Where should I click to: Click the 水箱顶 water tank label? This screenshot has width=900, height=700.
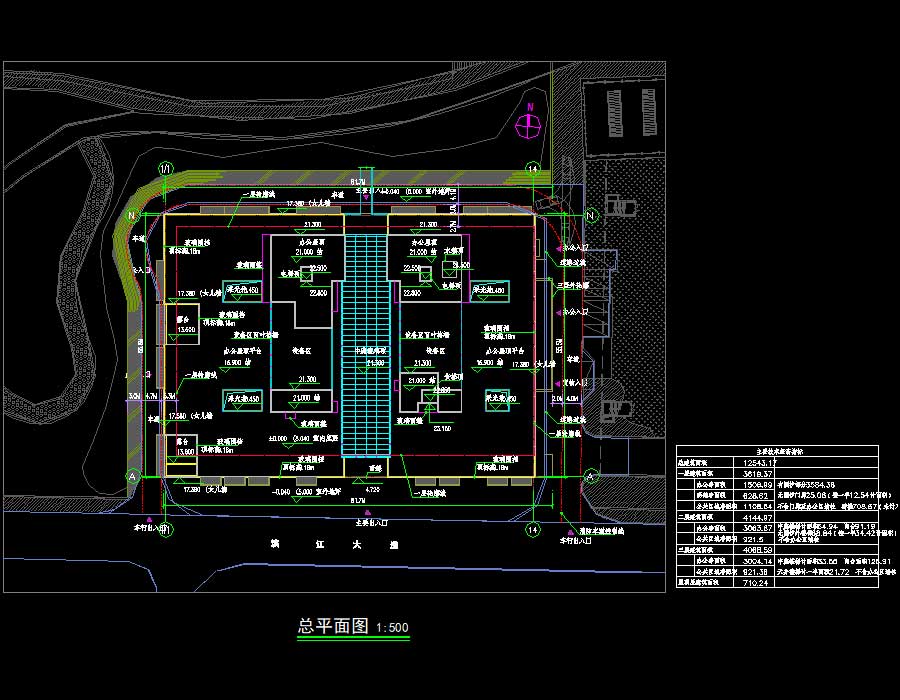click(x=454, y=251)
